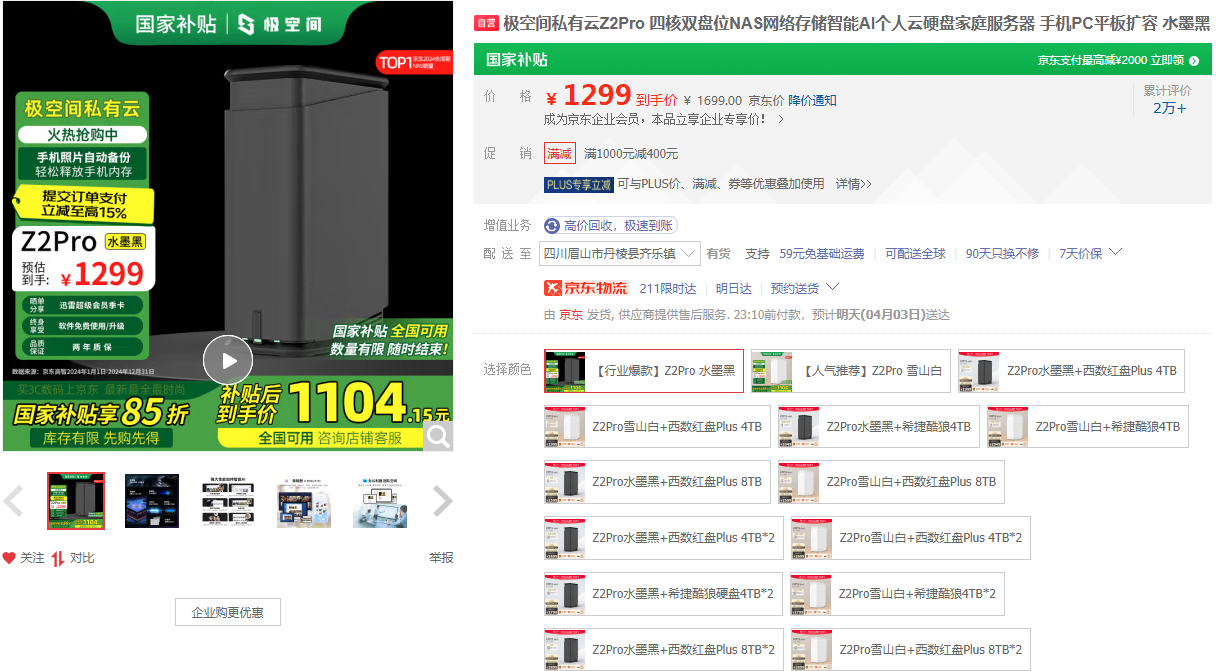Expand the chevron after 预约送货
Image resolution: width=1216 pixels, height=671 pixels.
tap(832, 288)
